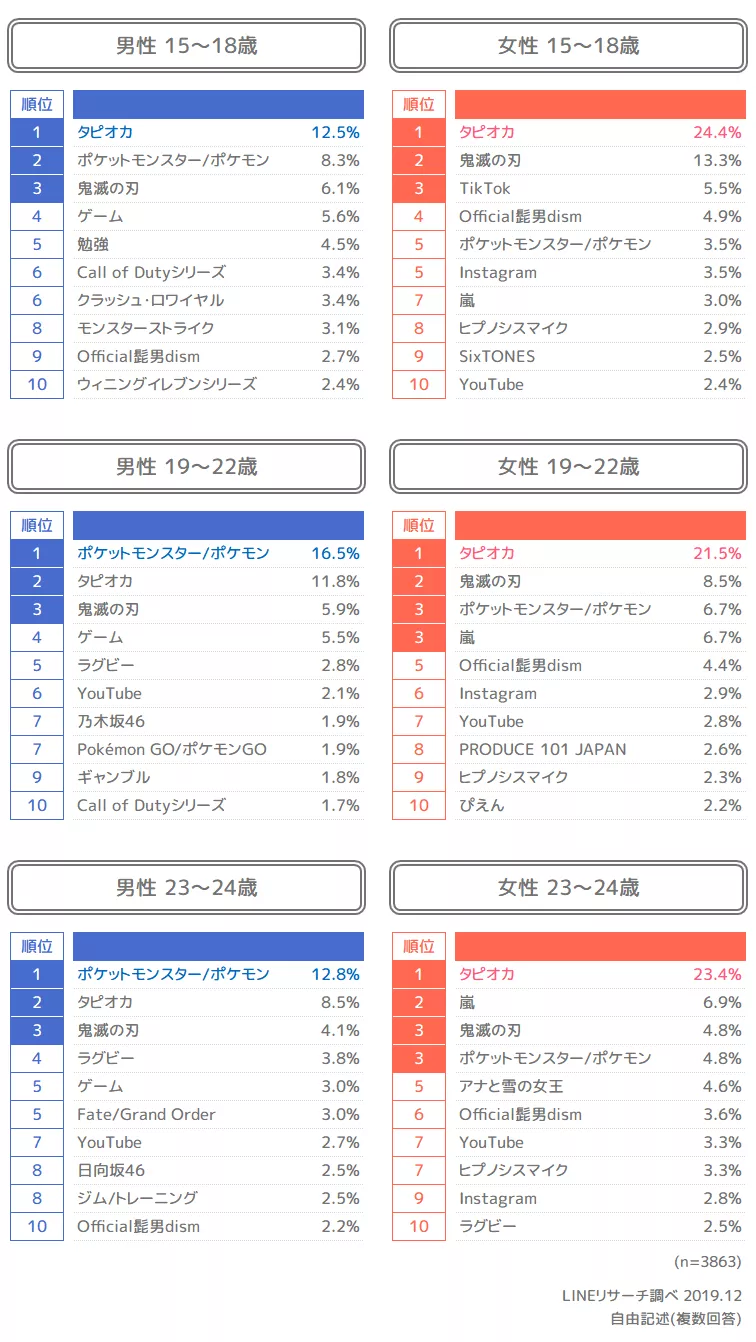Screen dimensions: 756x1342
Task: Click the Fate/Grand Order entry
Action: coord(146,1114)
